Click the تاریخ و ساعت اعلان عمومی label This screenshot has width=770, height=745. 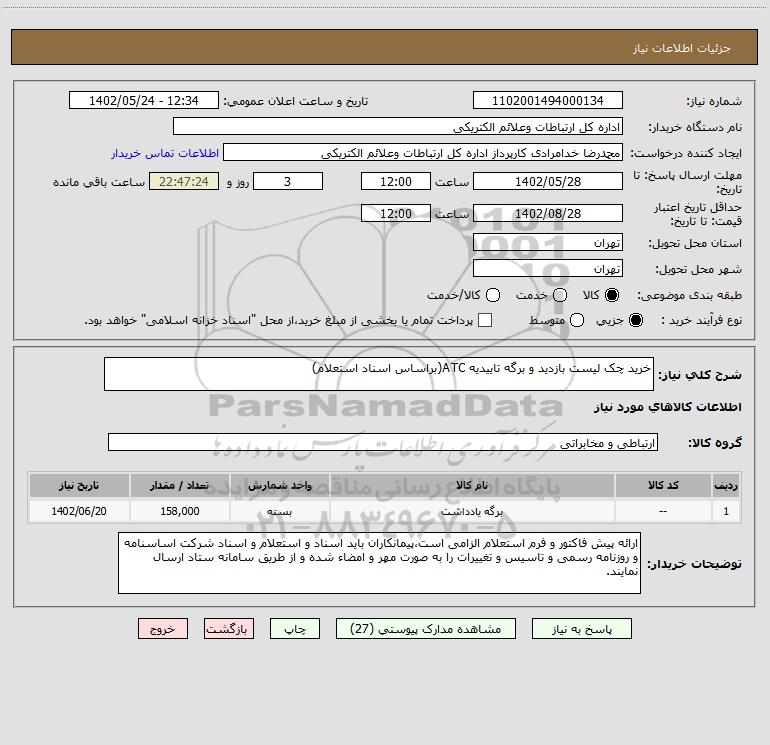[x=296, y=101]
